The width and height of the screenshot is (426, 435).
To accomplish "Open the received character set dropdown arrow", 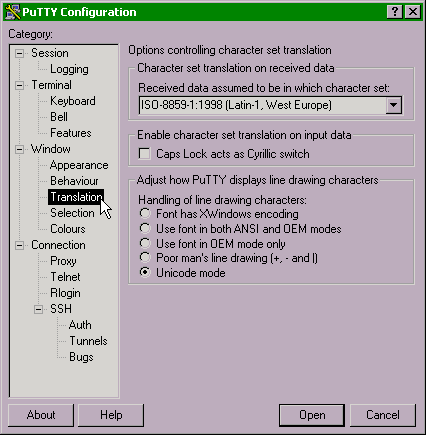I will point(393,105).
